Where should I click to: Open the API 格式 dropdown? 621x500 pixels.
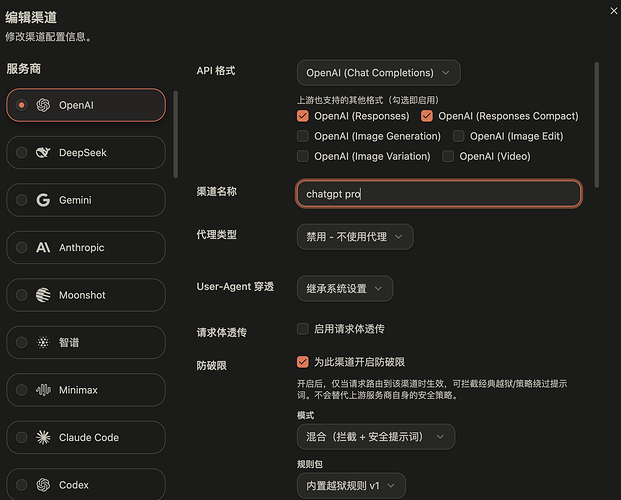[379, 73]
